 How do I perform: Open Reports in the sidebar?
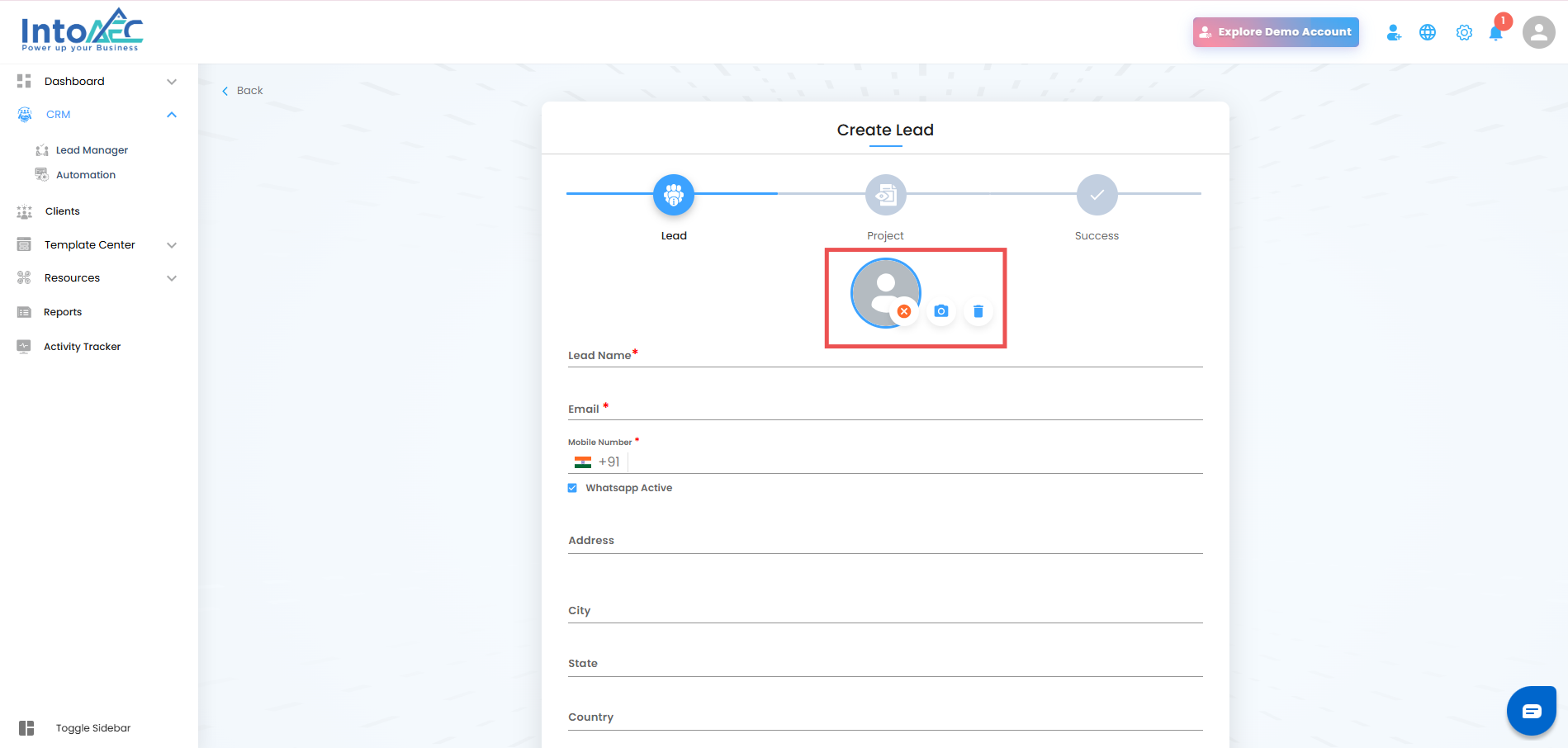63,312
